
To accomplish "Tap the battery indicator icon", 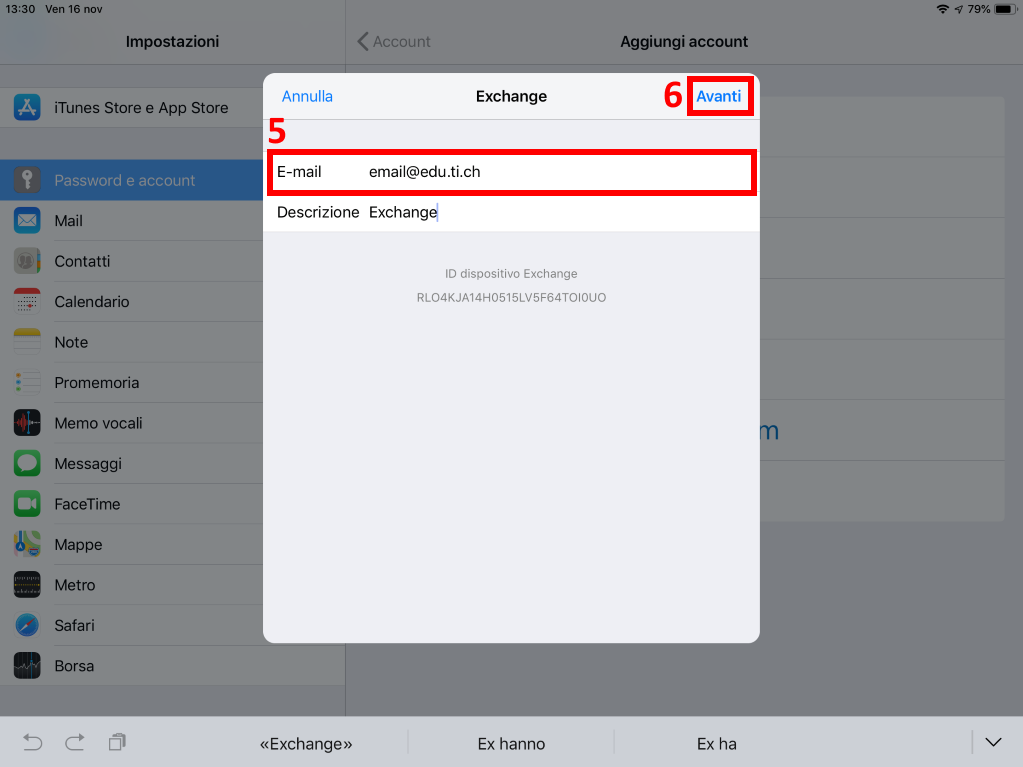I will pos(1005,9).
